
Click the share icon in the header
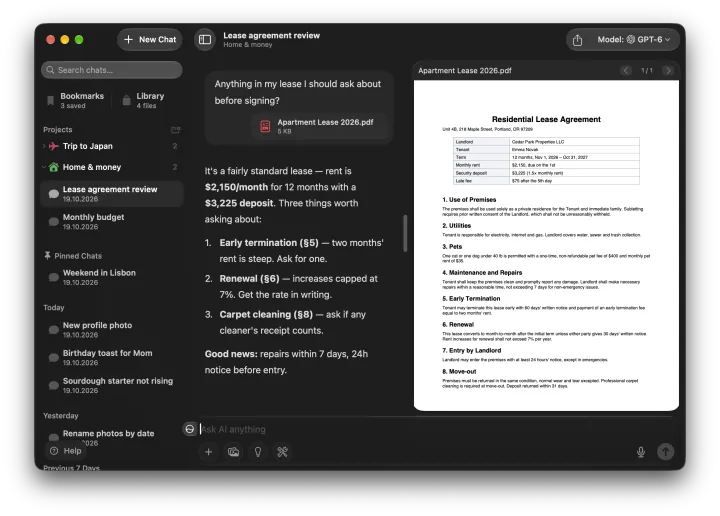click(578, 40)
